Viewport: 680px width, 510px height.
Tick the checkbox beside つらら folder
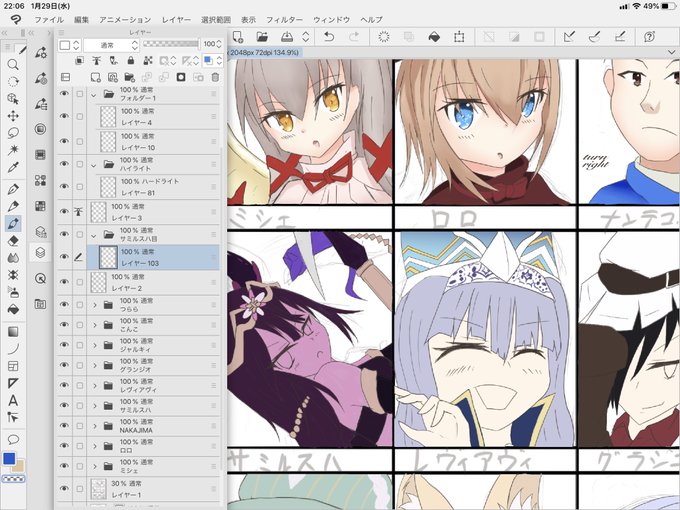coord(79,305)
